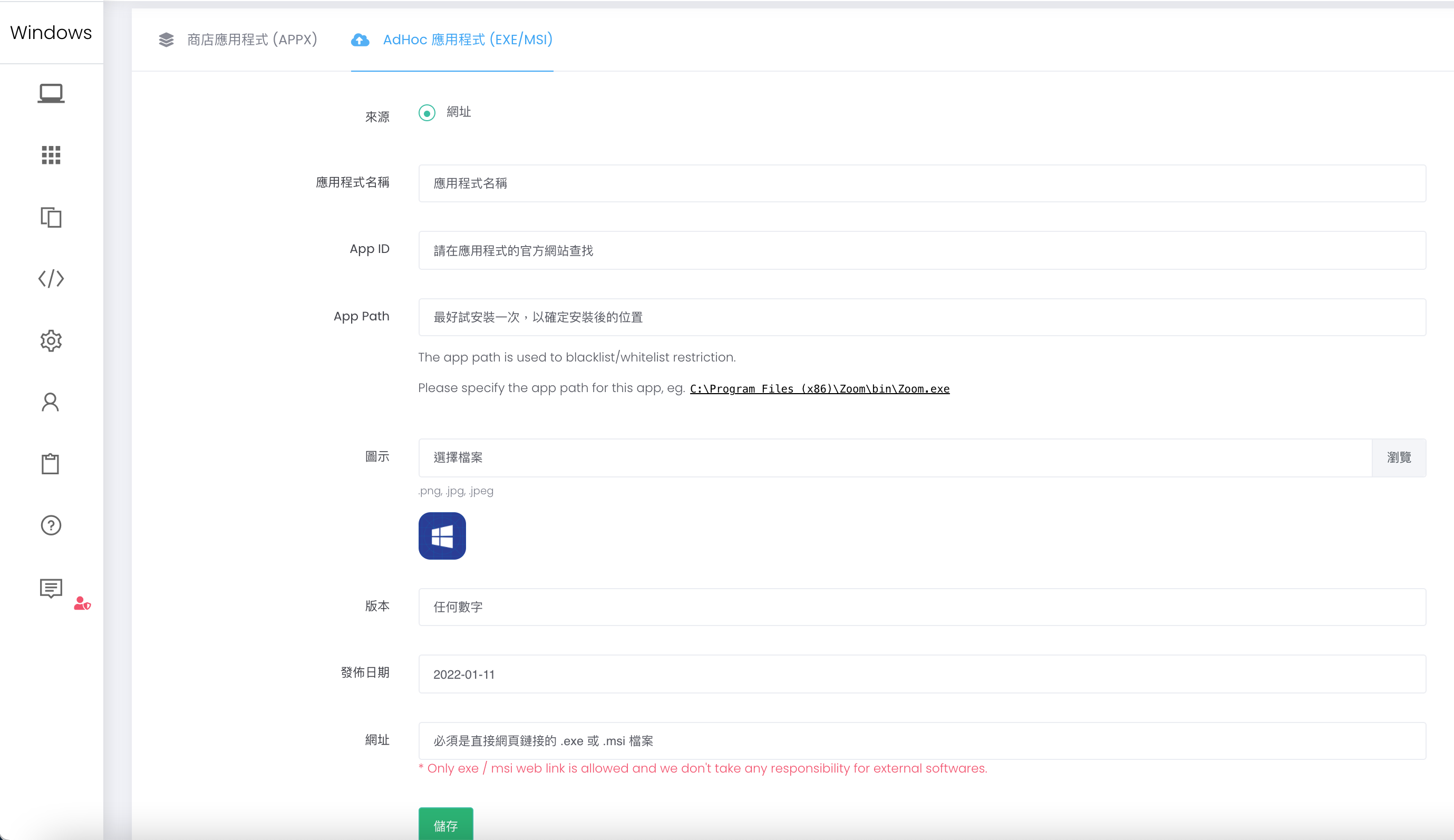Open the apps grid icon in sidebar

pyautogui.click(x=51, y=154)
